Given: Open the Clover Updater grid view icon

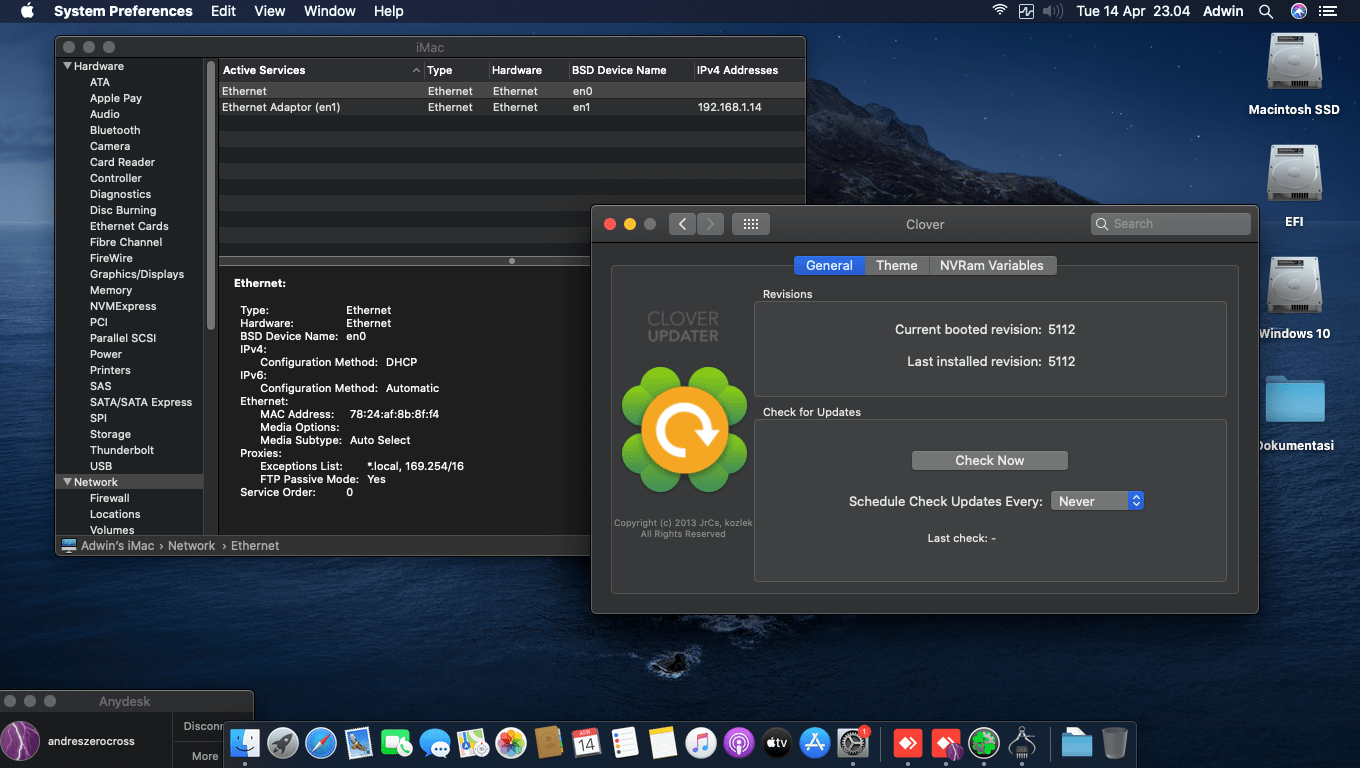Looking at the screenshot, I should tap(750, 223).
